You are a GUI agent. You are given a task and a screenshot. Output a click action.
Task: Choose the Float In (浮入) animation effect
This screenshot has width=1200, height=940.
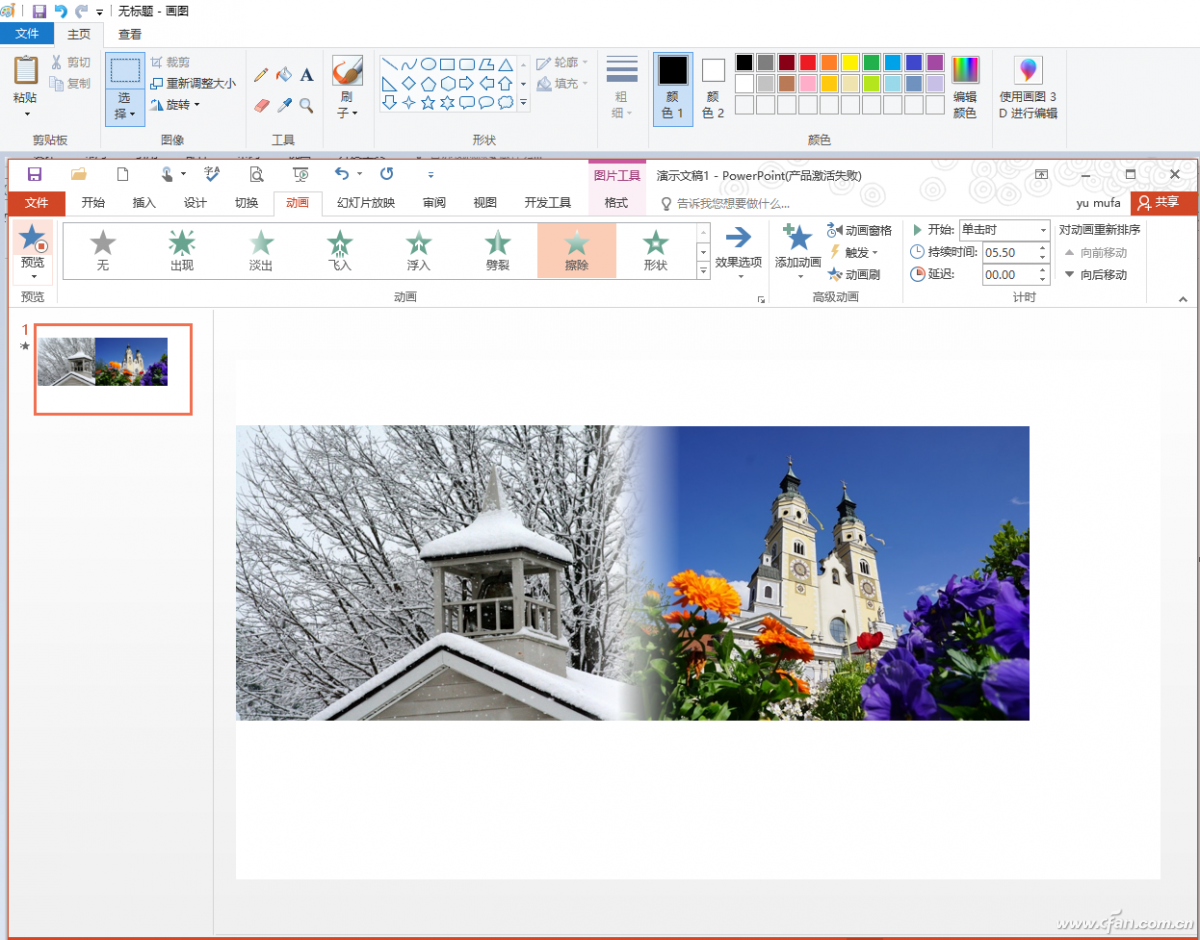pos(418,250)
